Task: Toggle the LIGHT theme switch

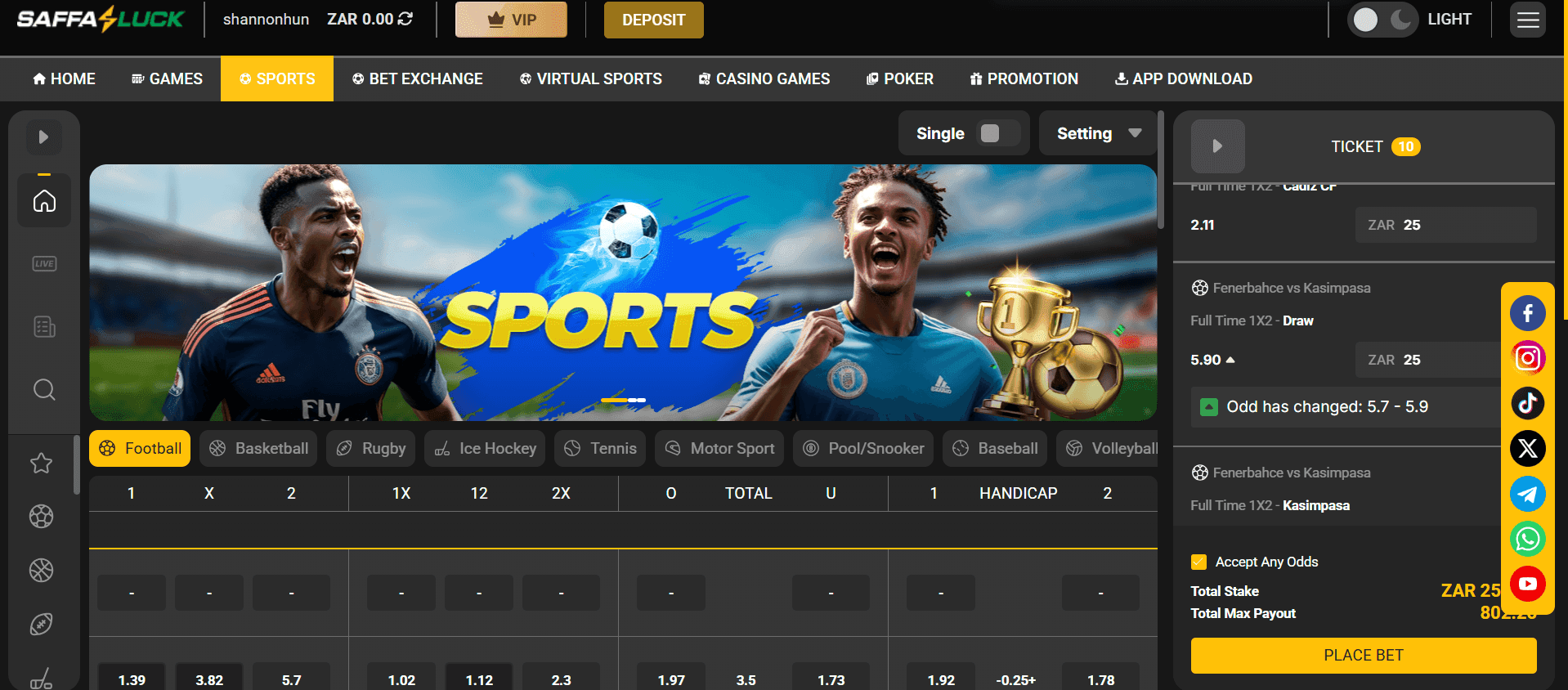Action: (x=1382, y=20)
